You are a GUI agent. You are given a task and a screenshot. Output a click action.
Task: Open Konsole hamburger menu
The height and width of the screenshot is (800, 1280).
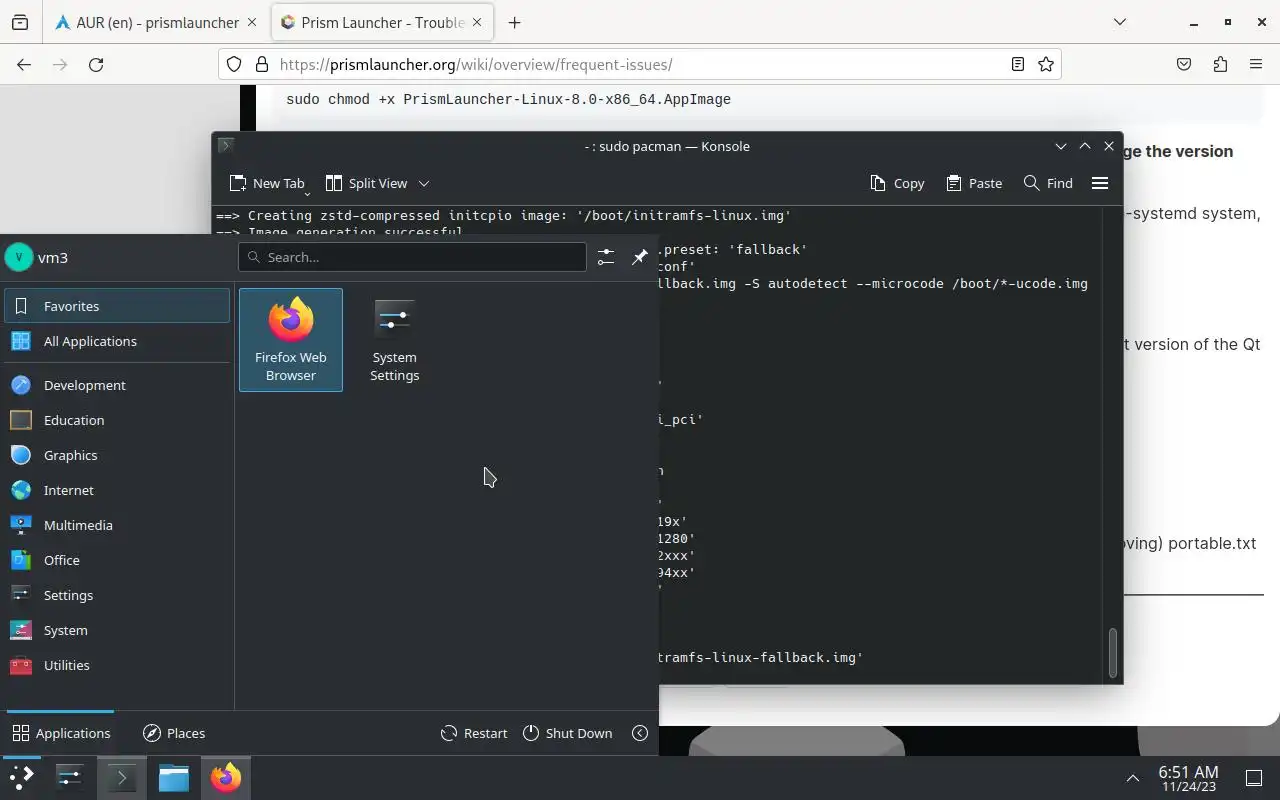click(x=1100, y=183)
